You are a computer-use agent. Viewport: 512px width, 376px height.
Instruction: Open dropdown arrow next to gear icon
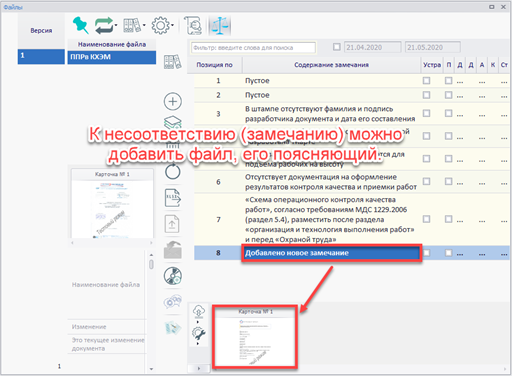pos(173,25)
